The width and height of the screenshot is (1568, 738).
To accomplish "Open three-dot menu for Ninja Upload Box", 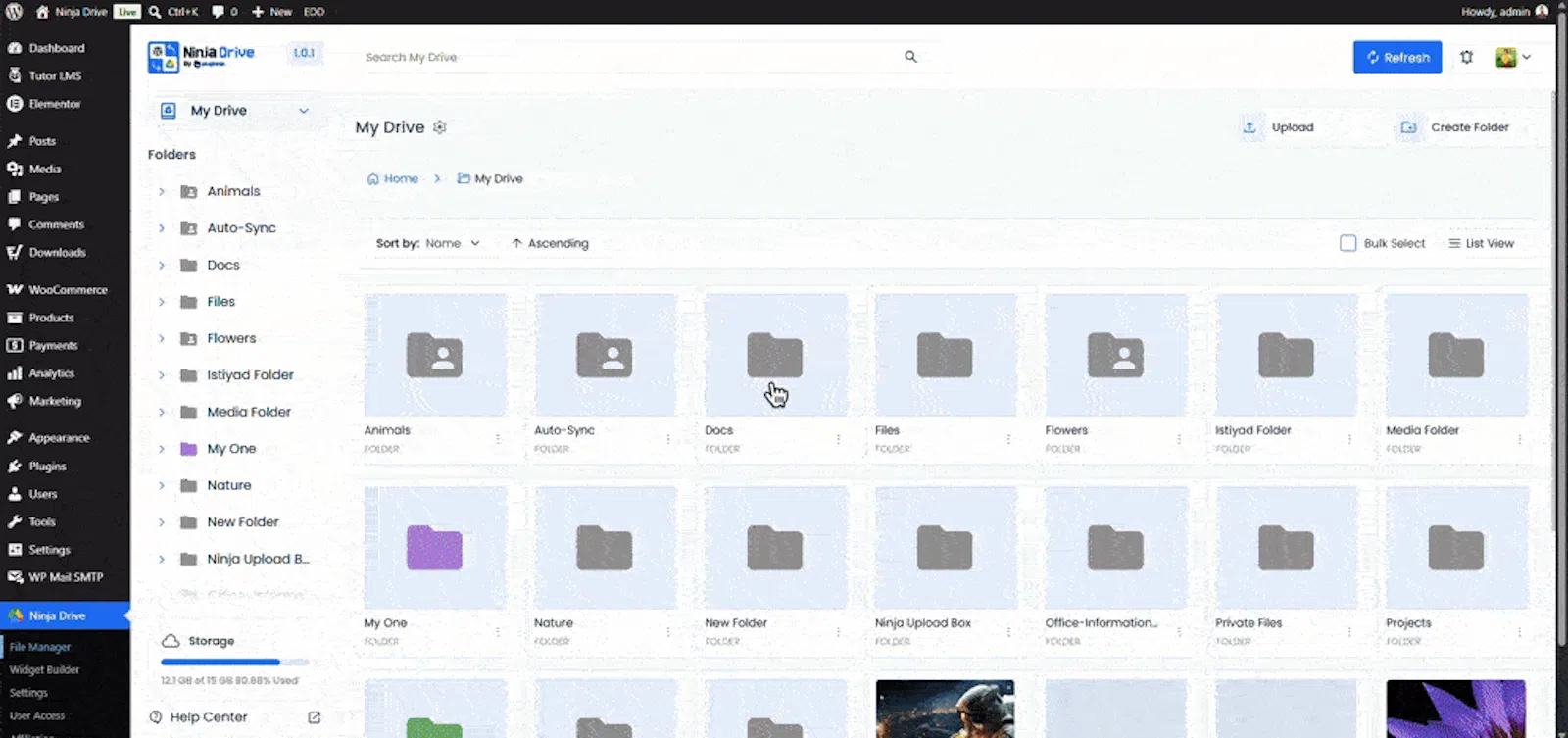I will click(x=1008, y=632).
